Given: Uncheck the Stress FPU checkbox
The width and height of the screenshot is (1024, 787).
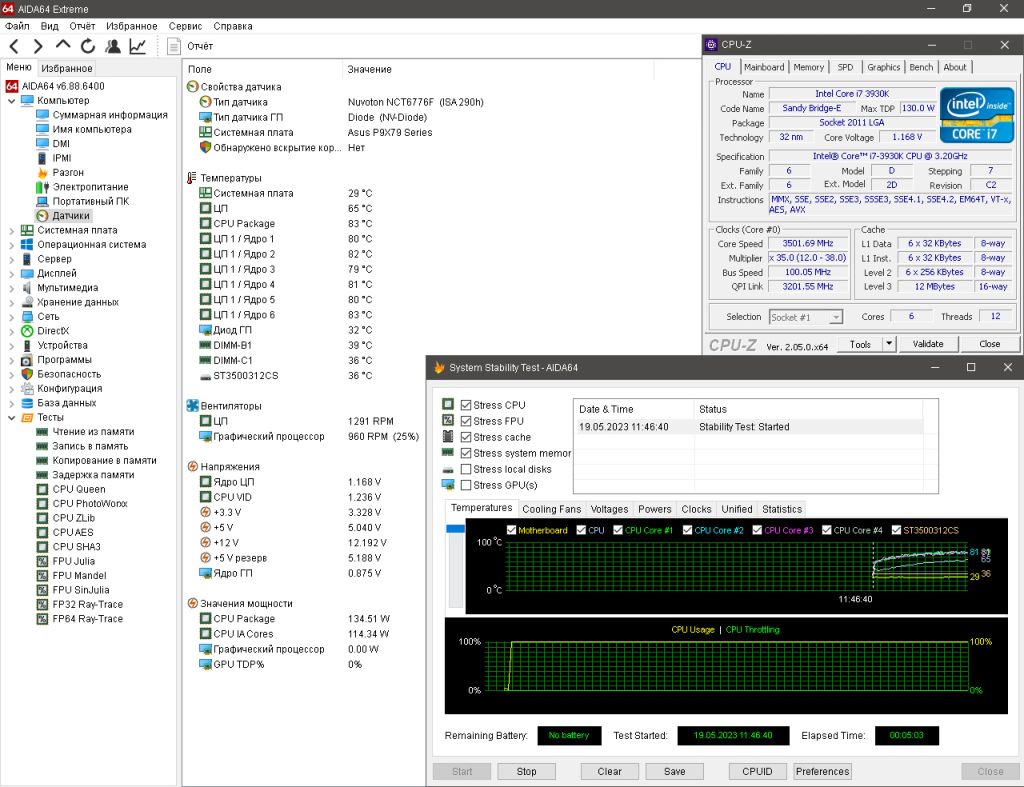Looking at the screenshot, I should 466,421.
